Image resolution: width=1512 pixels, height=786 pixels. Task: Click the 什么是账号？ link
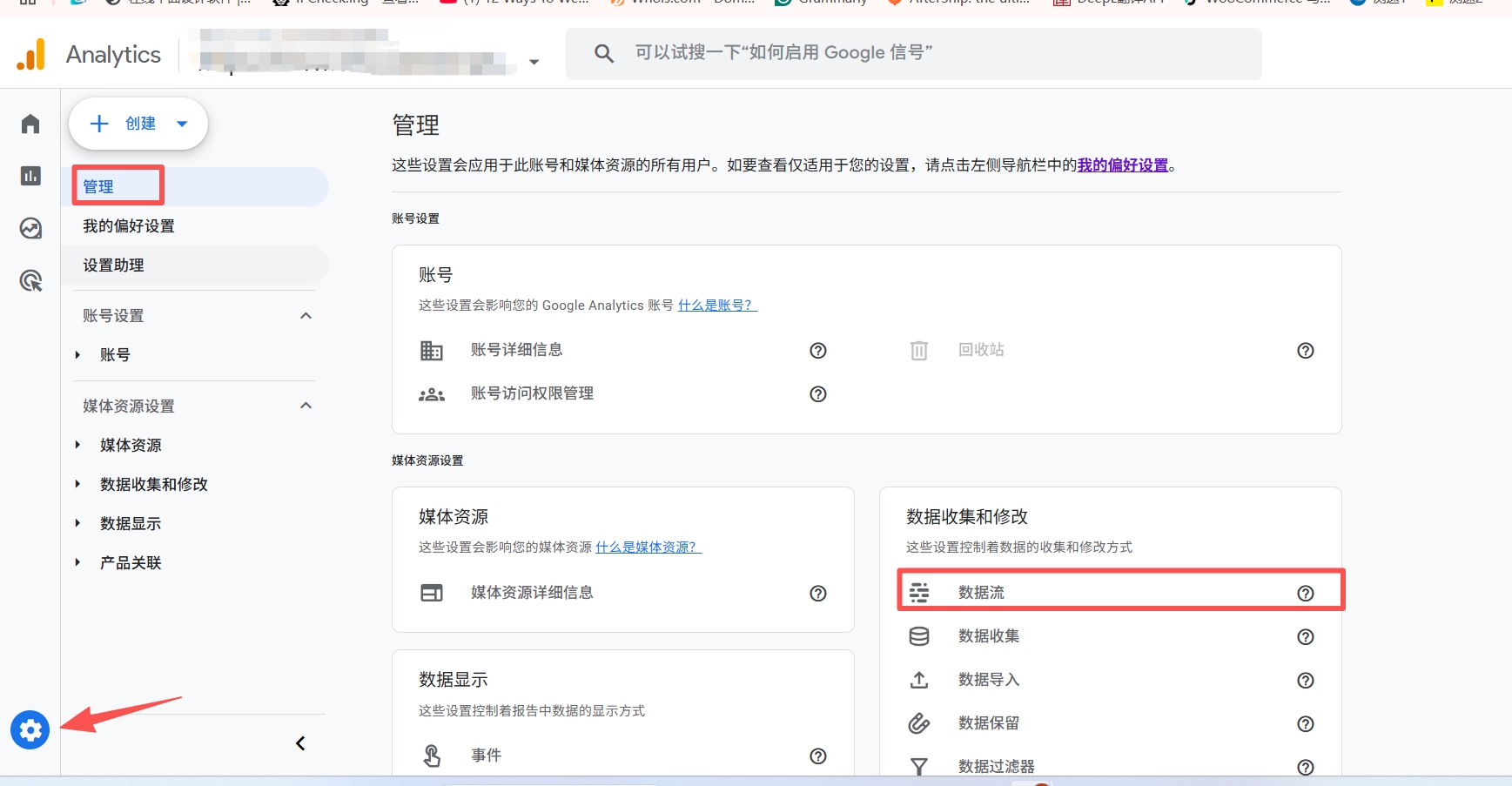pyautogui.click(x=716, y=306)
